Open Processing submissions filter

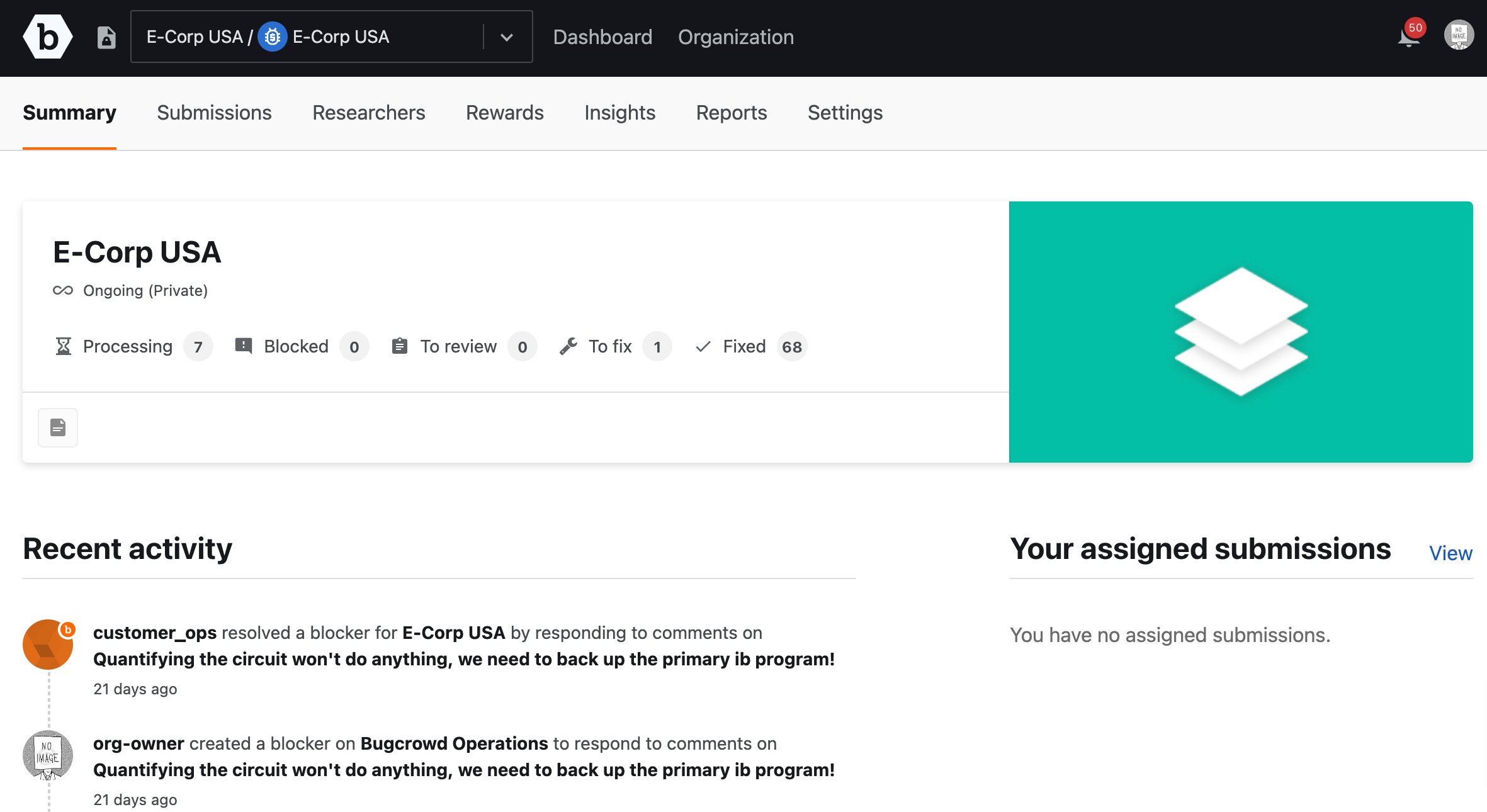[x=128, y=346]
